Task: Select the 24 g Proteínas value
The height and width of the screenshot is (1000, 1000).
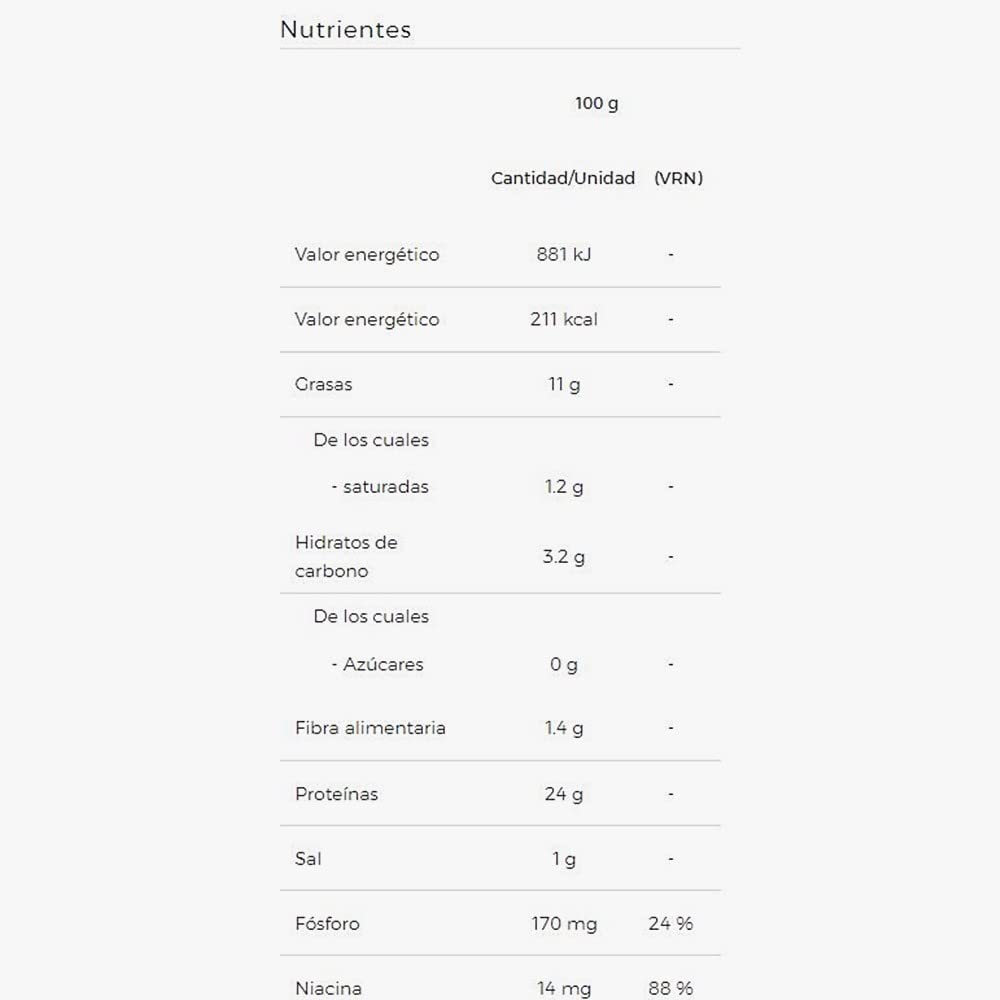Action: tap(564, 794)
